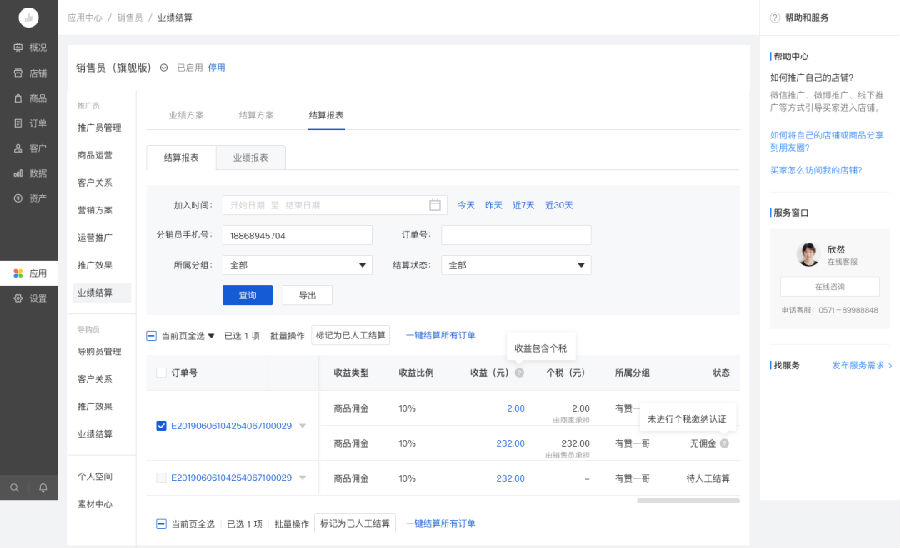
Task: Uncheck the first order row checkbox
Action: [161, 425]
